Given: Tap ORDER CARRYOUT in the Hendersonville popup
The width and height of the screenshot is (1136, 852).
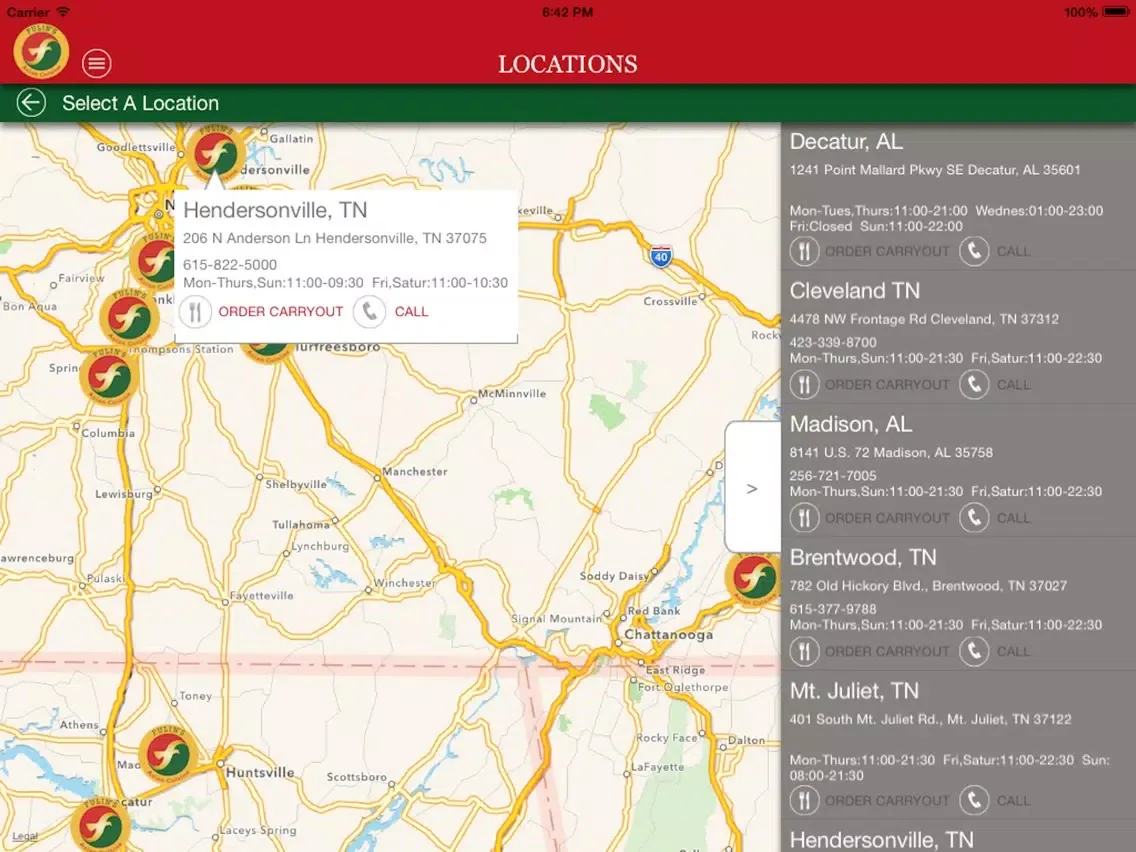Looking at the screenshot, I should (x=280, y=312).
